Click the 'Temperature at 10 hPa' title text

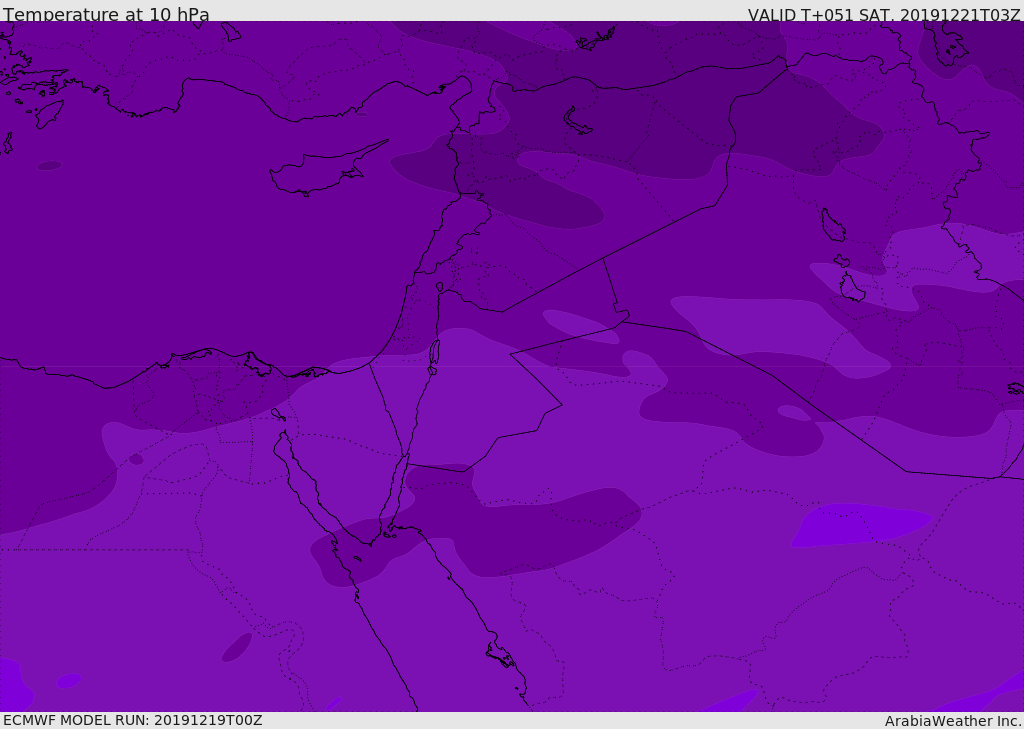106,14
